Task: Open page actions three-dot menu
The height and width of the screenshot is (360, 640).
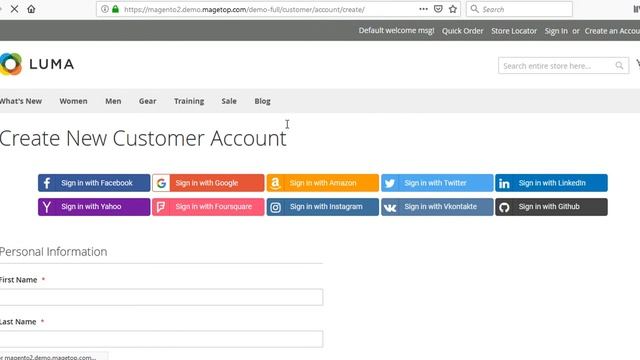Action: pos(423,9)
